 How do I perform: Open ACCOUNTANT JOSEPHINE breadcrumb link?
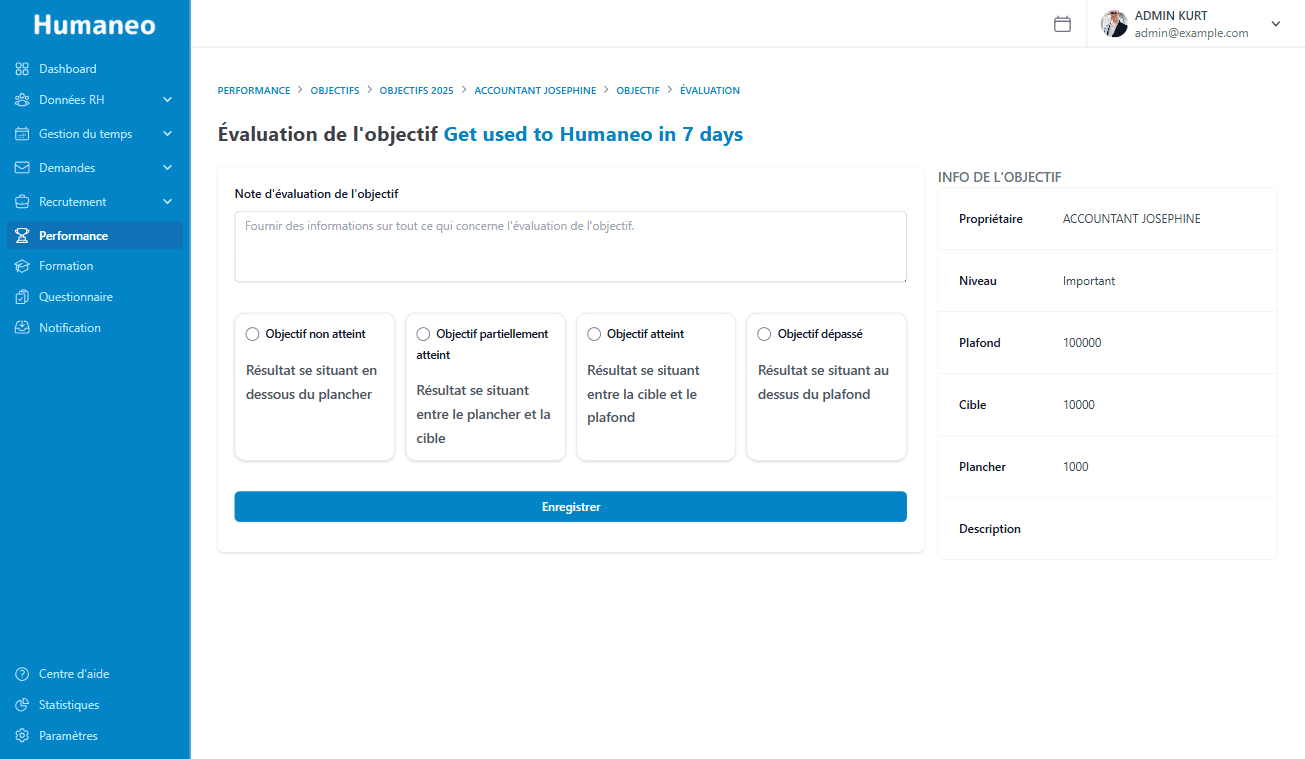tap(535, 90)
